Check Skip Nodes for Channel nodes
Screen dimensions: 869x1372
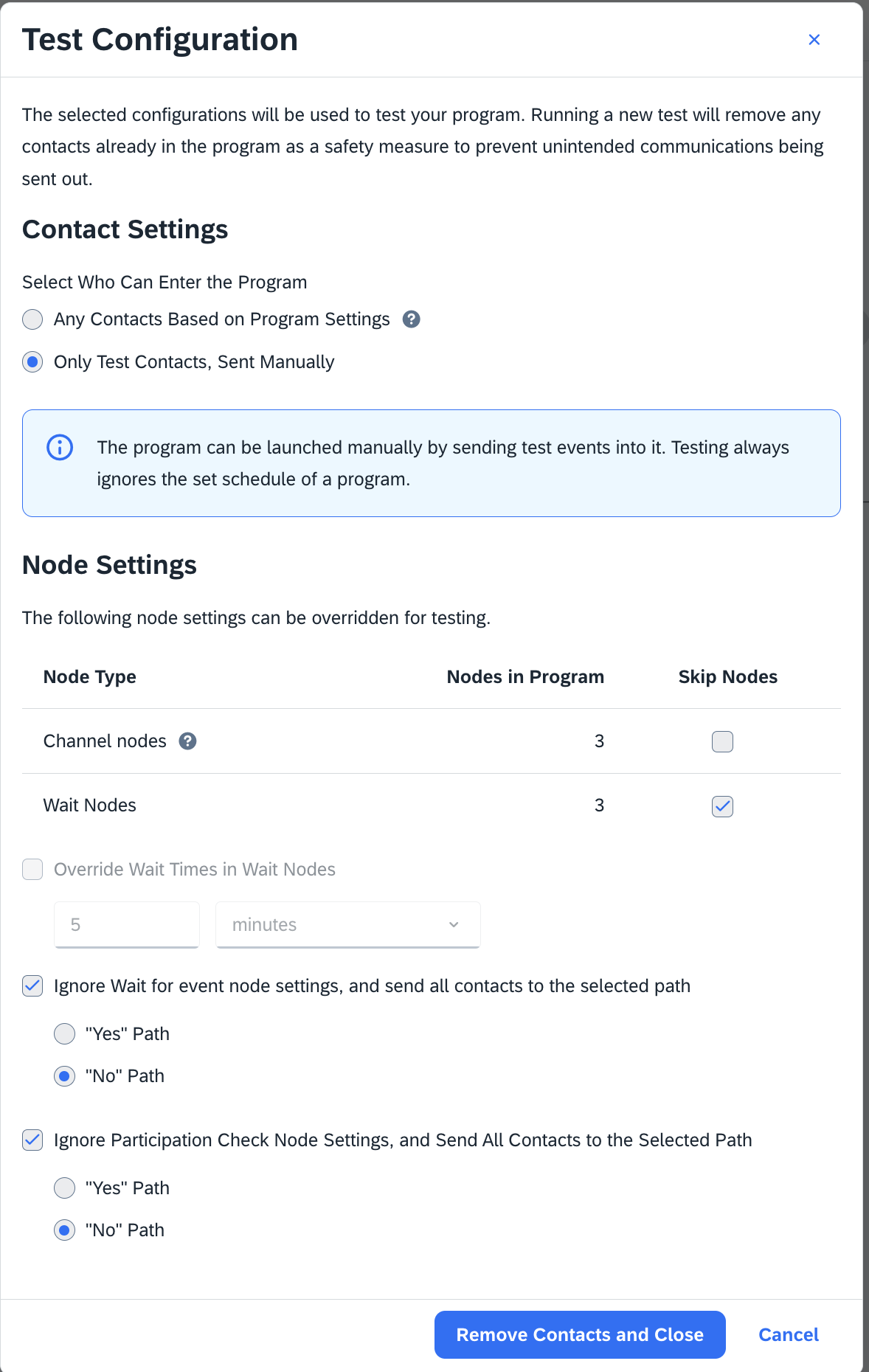(722, 741)
